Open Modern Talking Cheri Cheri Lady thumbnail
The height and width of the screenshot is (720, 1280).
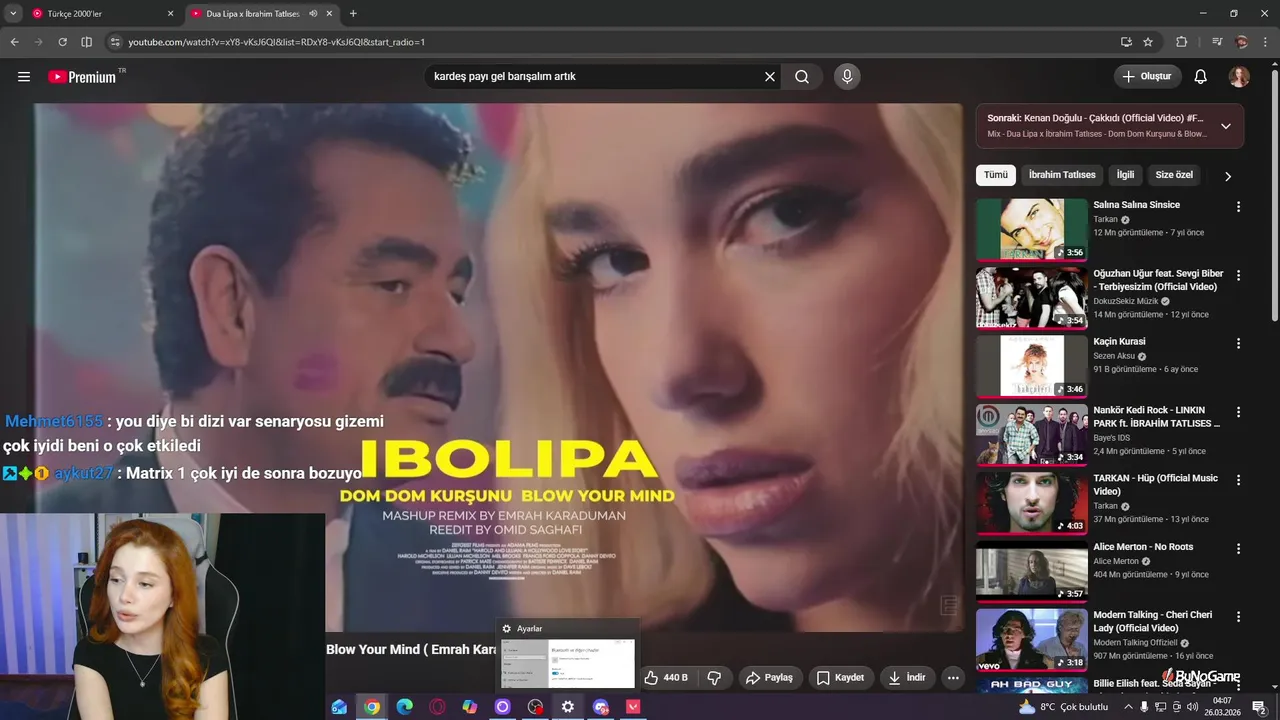coord(1031,640)
